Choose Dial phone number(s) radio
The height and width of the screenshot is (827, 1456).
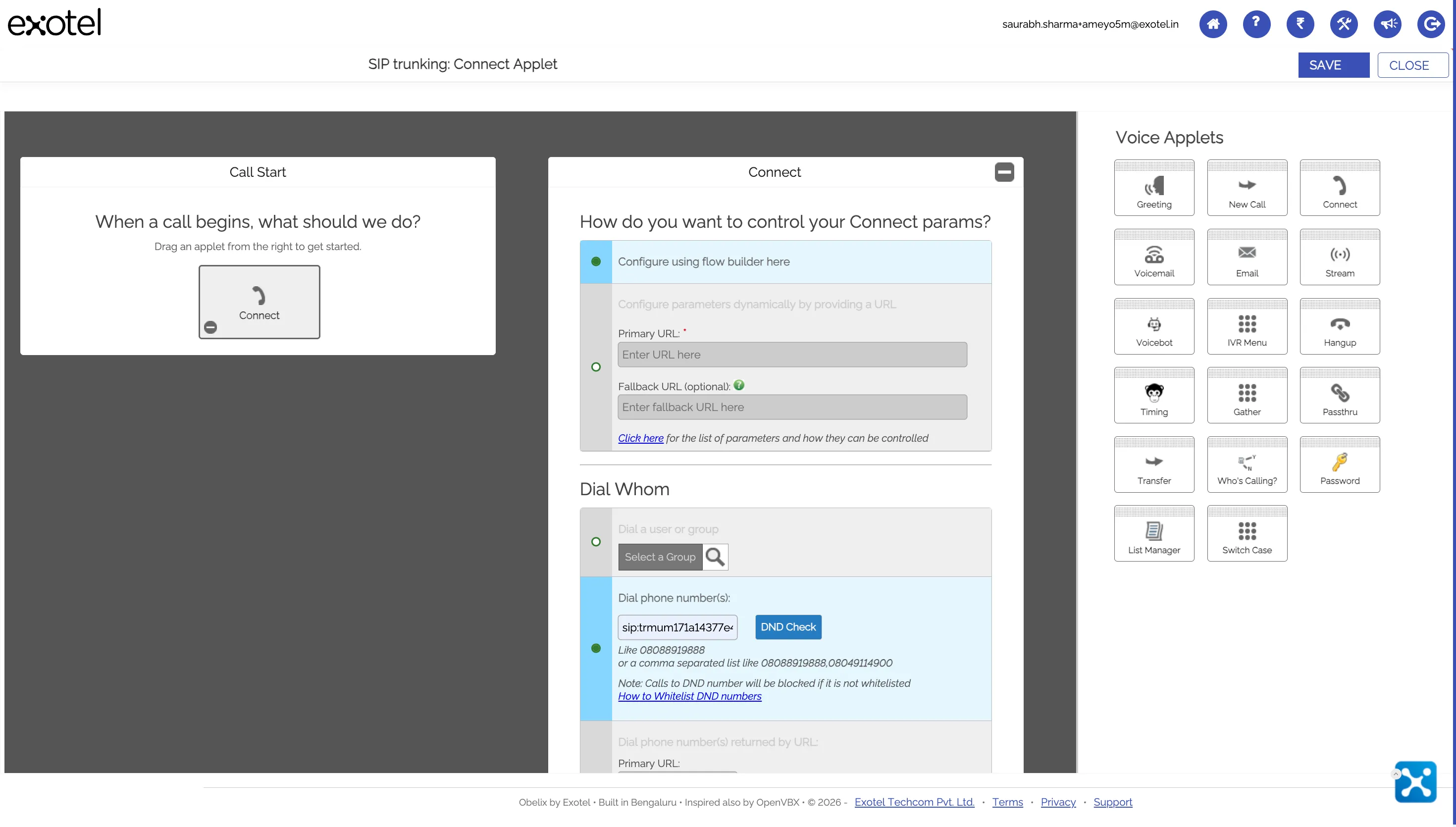tap(596, 649)
